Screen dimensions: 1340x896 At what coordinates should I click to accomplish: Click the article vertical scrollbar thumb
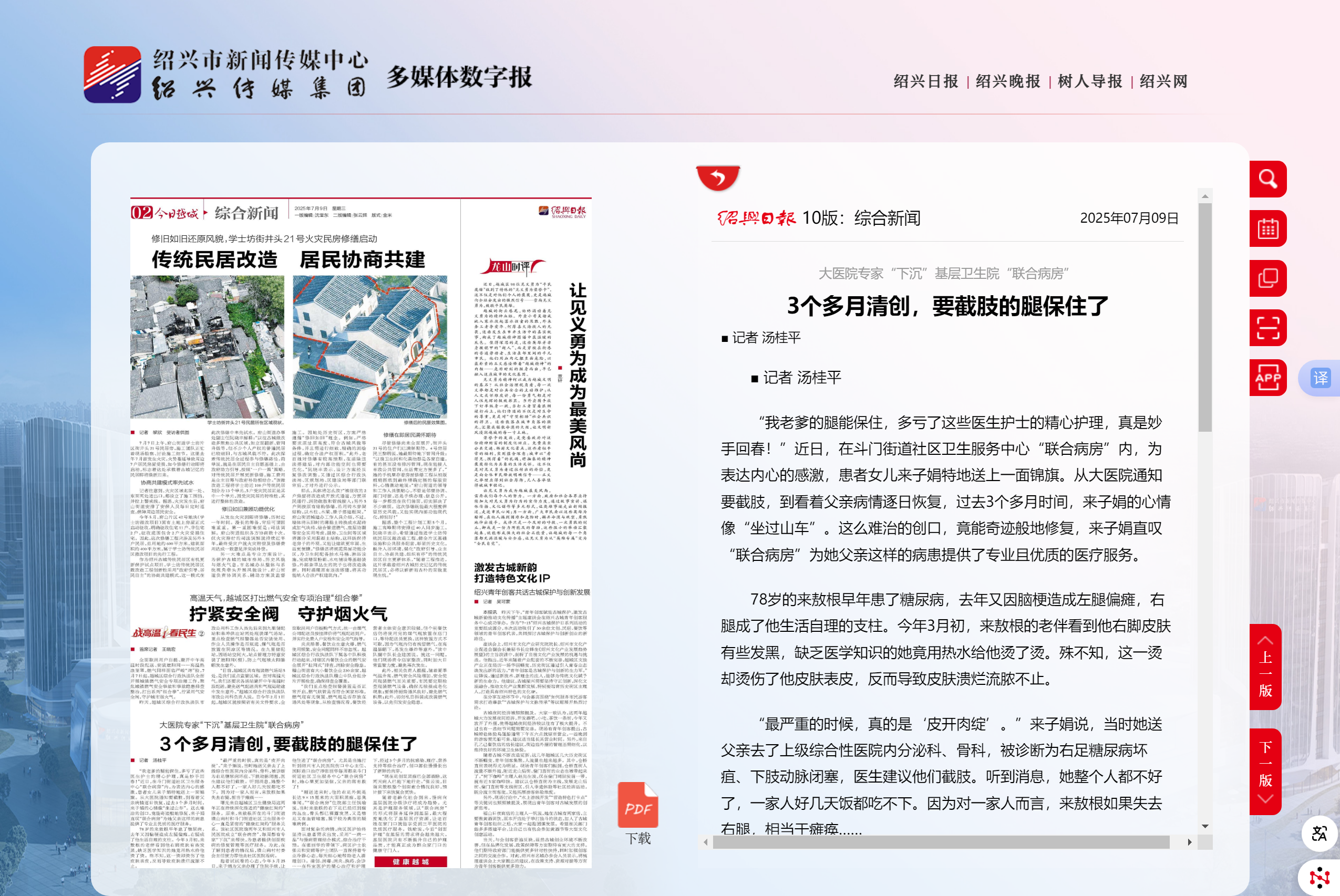[x=1205, y=318]
